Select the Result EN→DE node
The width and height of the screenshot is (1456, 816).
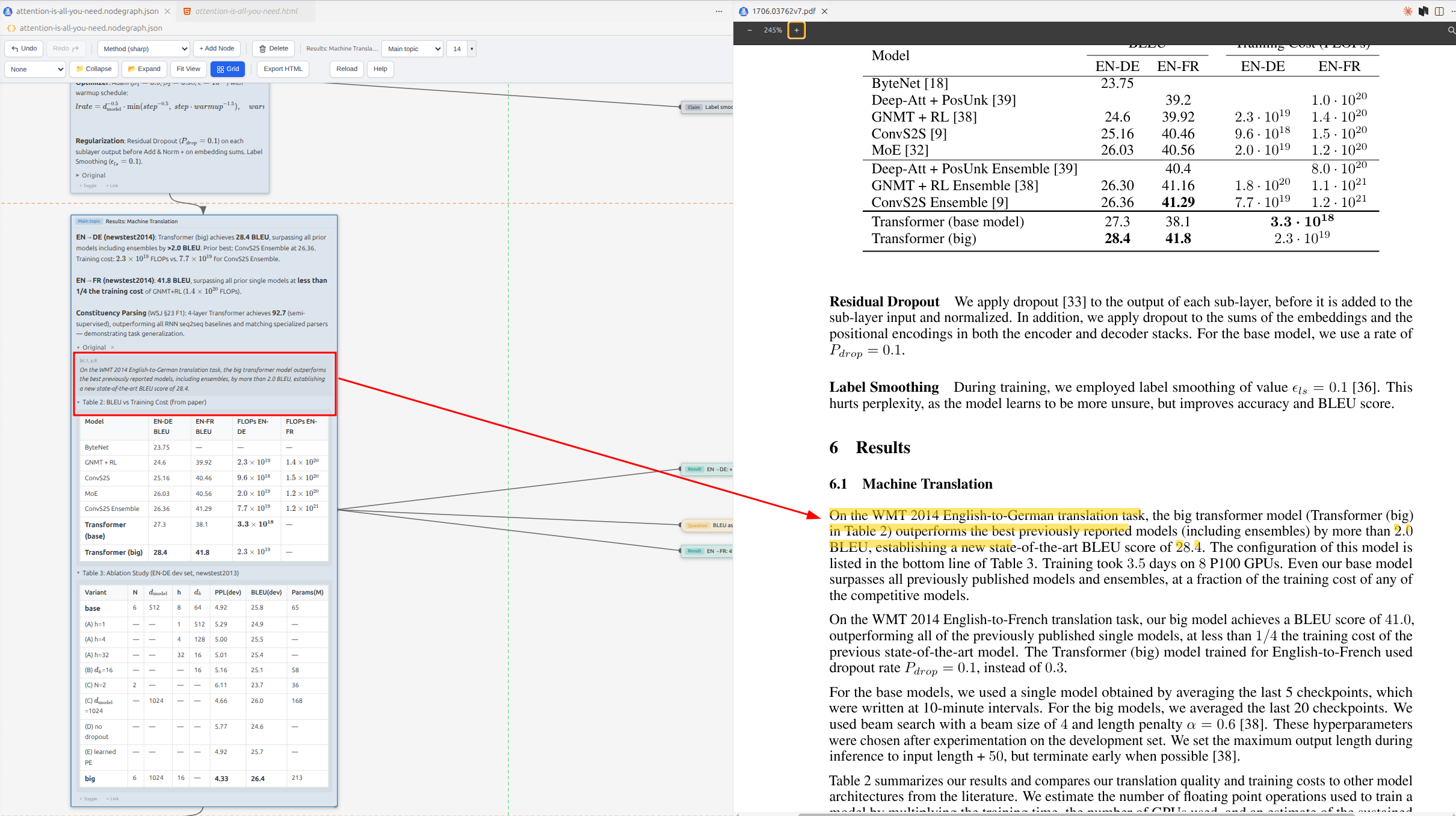point(707,469)
